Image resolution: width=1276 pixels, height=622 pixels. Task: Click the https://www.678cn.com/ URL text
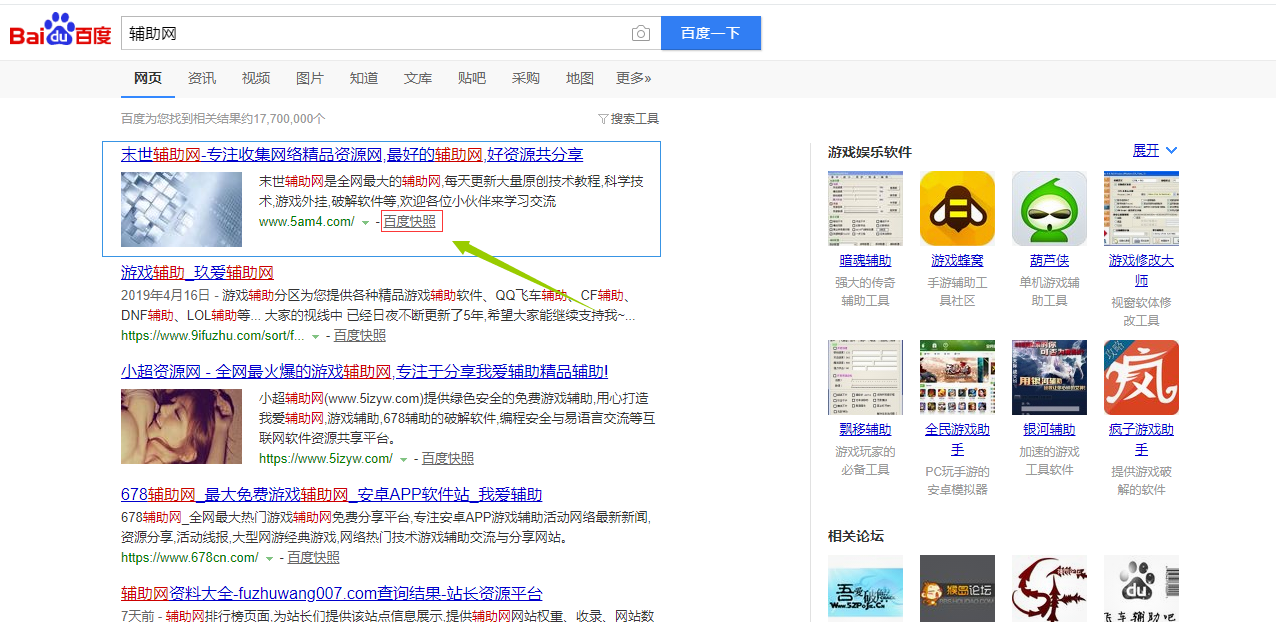[190, 557]
